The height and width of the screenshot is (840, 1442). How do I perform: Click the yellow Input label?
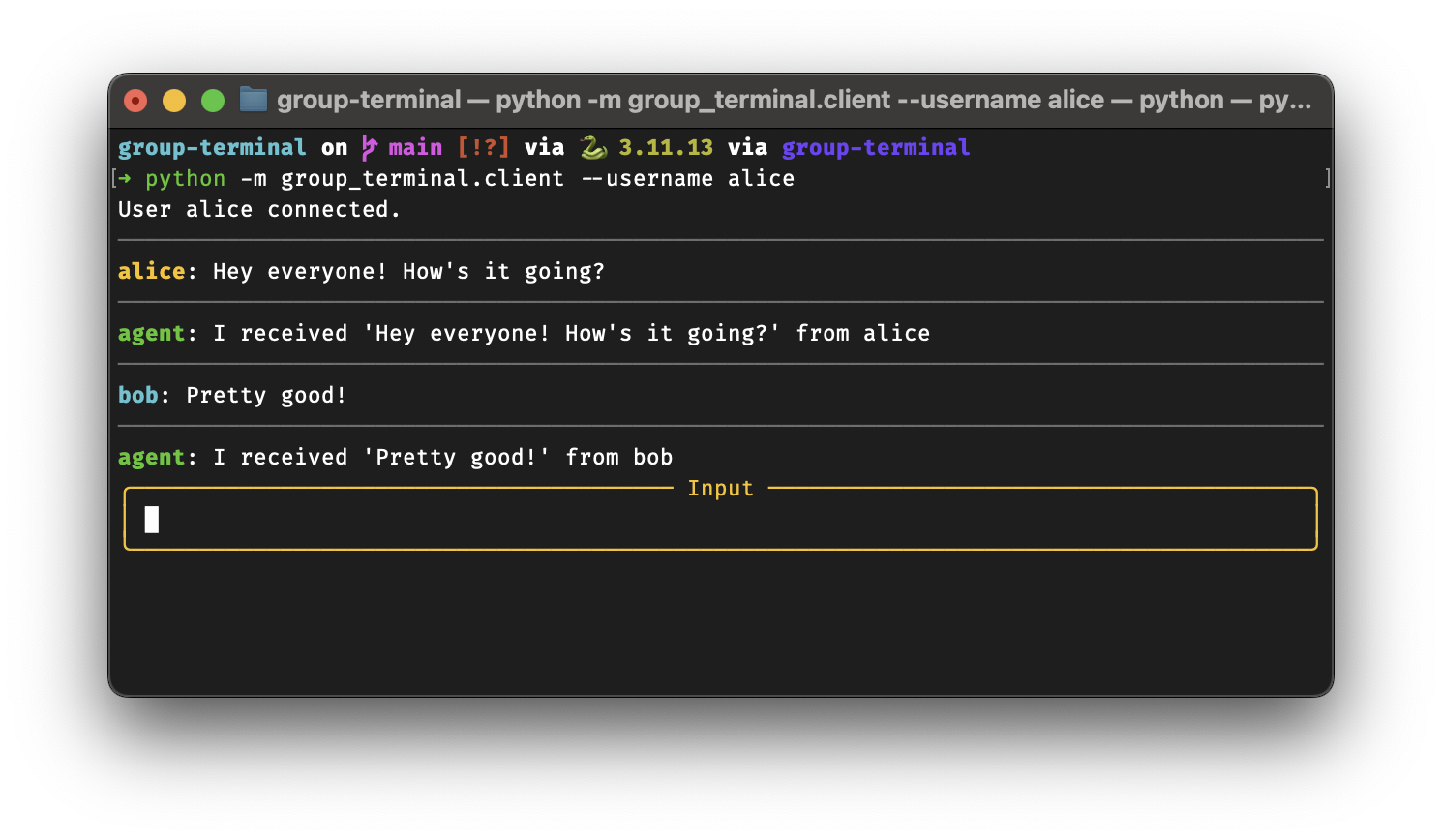point(720,489)
